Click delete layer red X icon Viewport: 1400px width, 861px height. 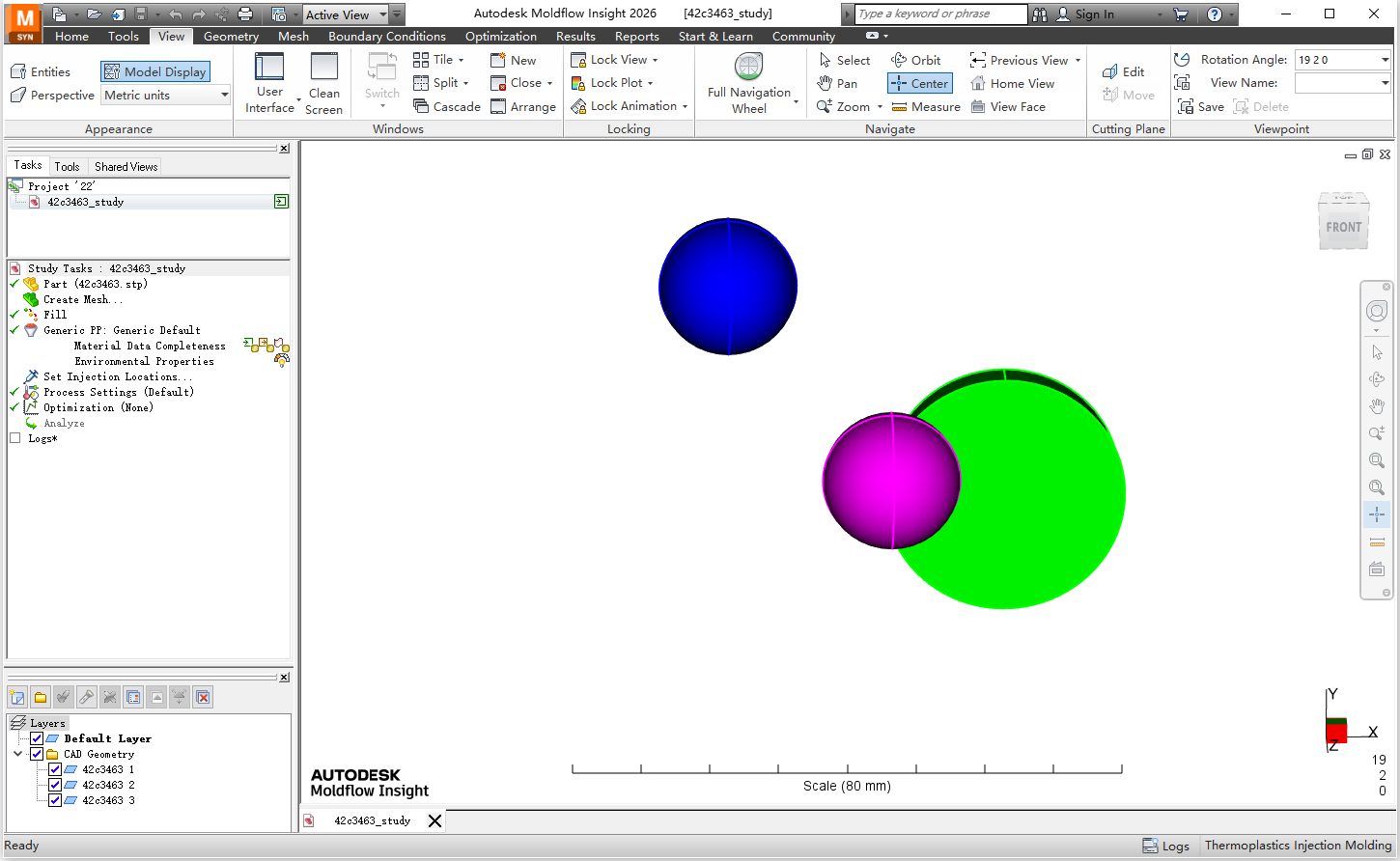(x=203, y=697)
